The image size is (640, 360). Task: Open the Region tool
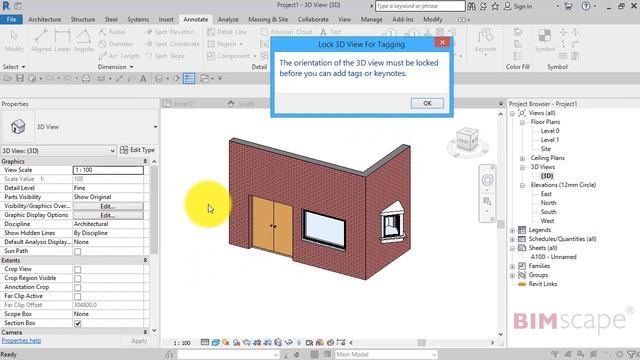point(225,44)
